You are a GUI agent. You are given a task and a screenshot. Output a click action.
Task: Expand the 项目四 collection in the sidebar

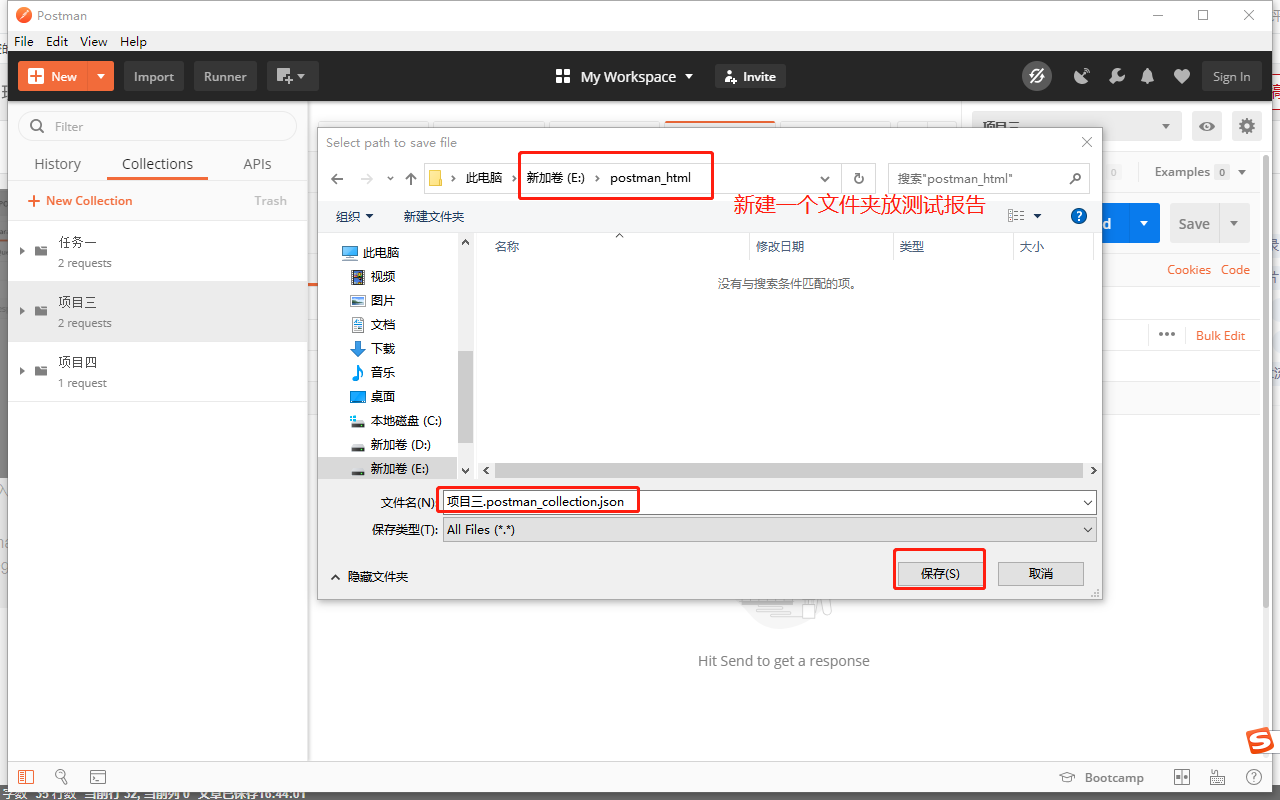[x=20, y=371]
